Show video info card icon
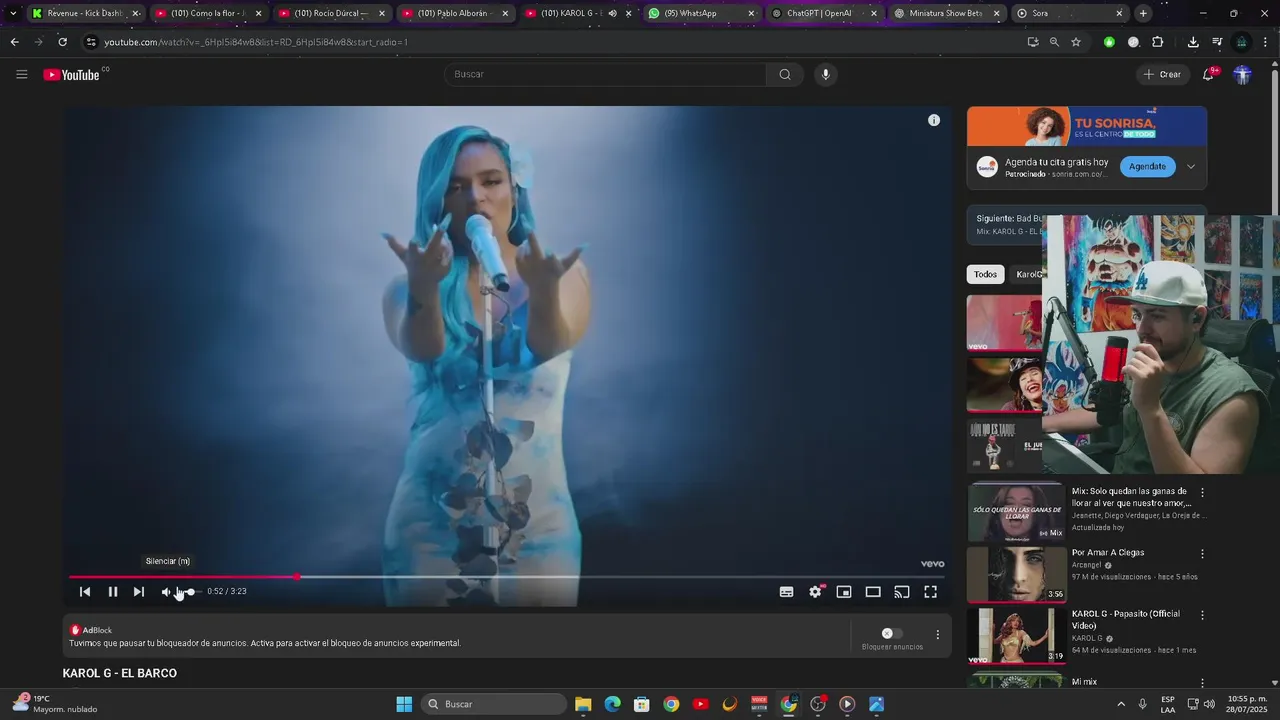Viewport: 1280px width, 720px height. click(934, 120)
